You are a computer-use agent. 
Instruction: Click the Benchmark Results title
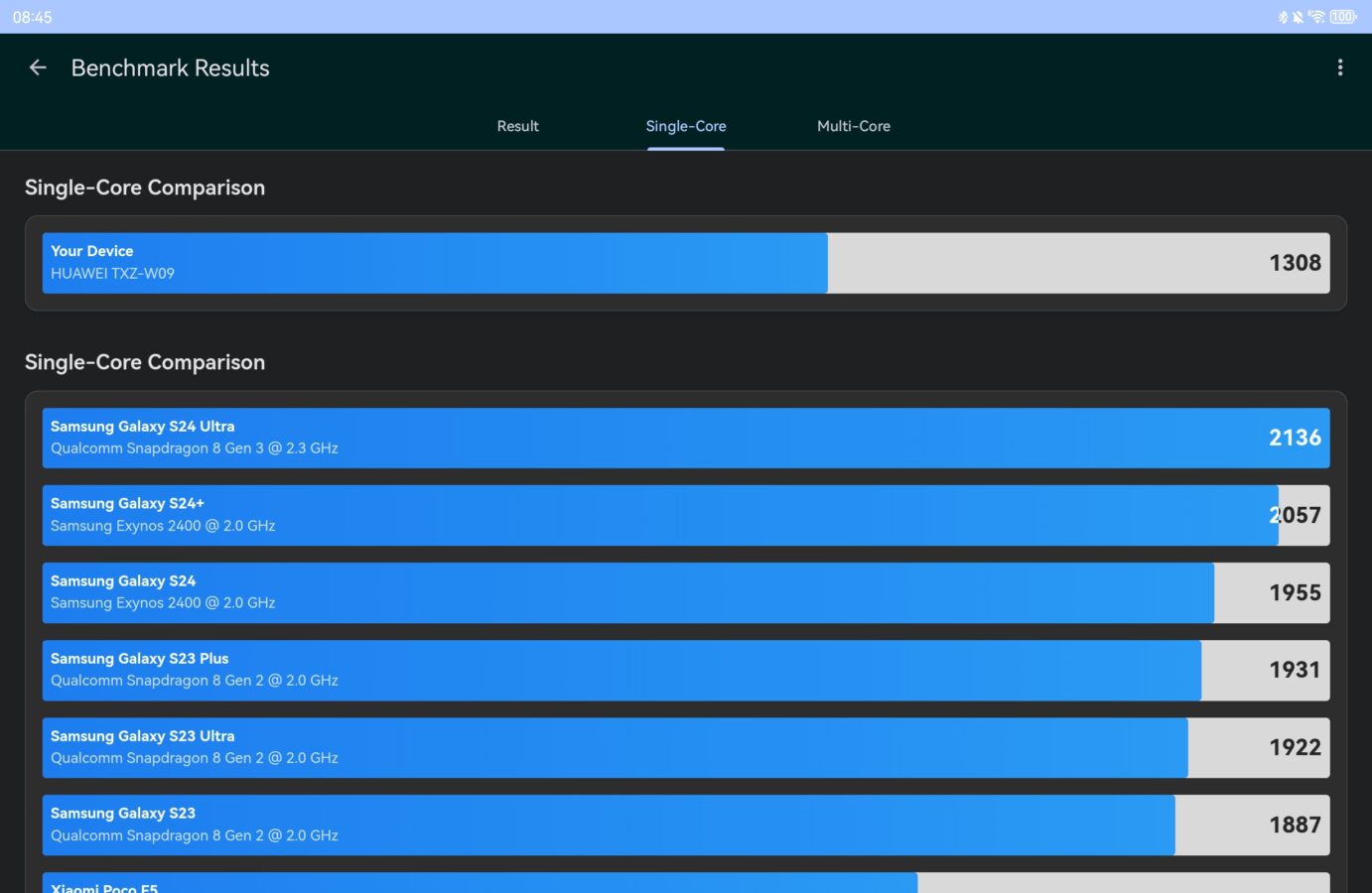[171, 67]
